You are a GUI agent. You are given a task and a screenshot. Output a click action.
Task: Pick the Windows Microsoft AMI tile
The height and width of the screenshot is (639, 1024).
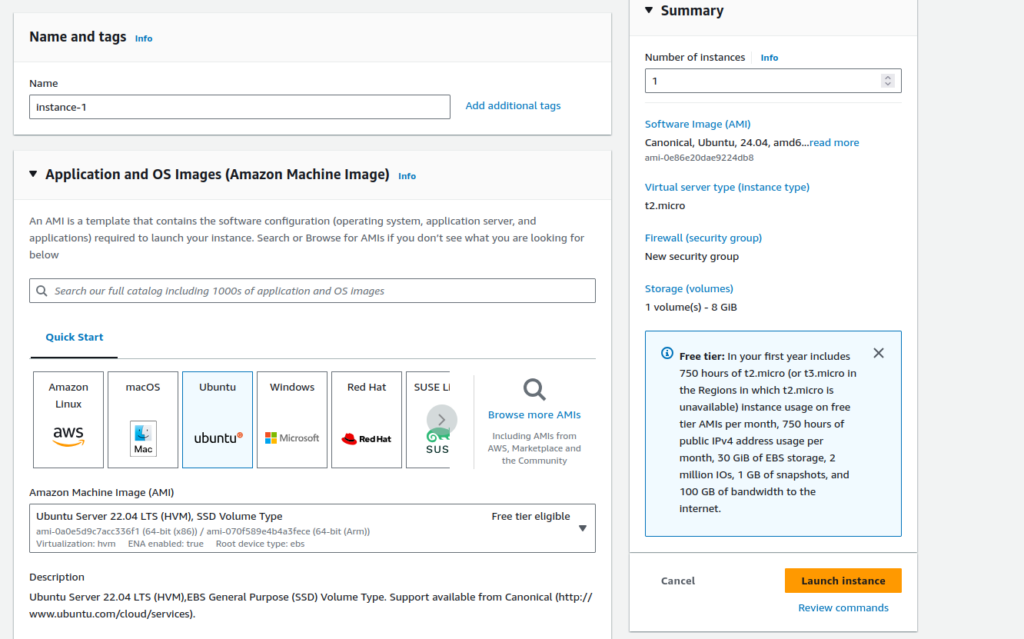point(292,419)
